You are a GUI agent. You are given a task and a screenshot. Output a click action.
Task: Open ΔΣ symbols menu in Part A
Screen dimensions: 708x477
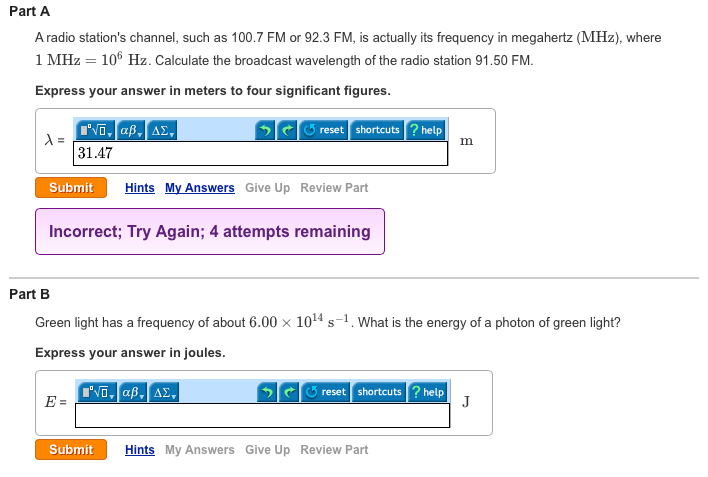click(162, 130)
